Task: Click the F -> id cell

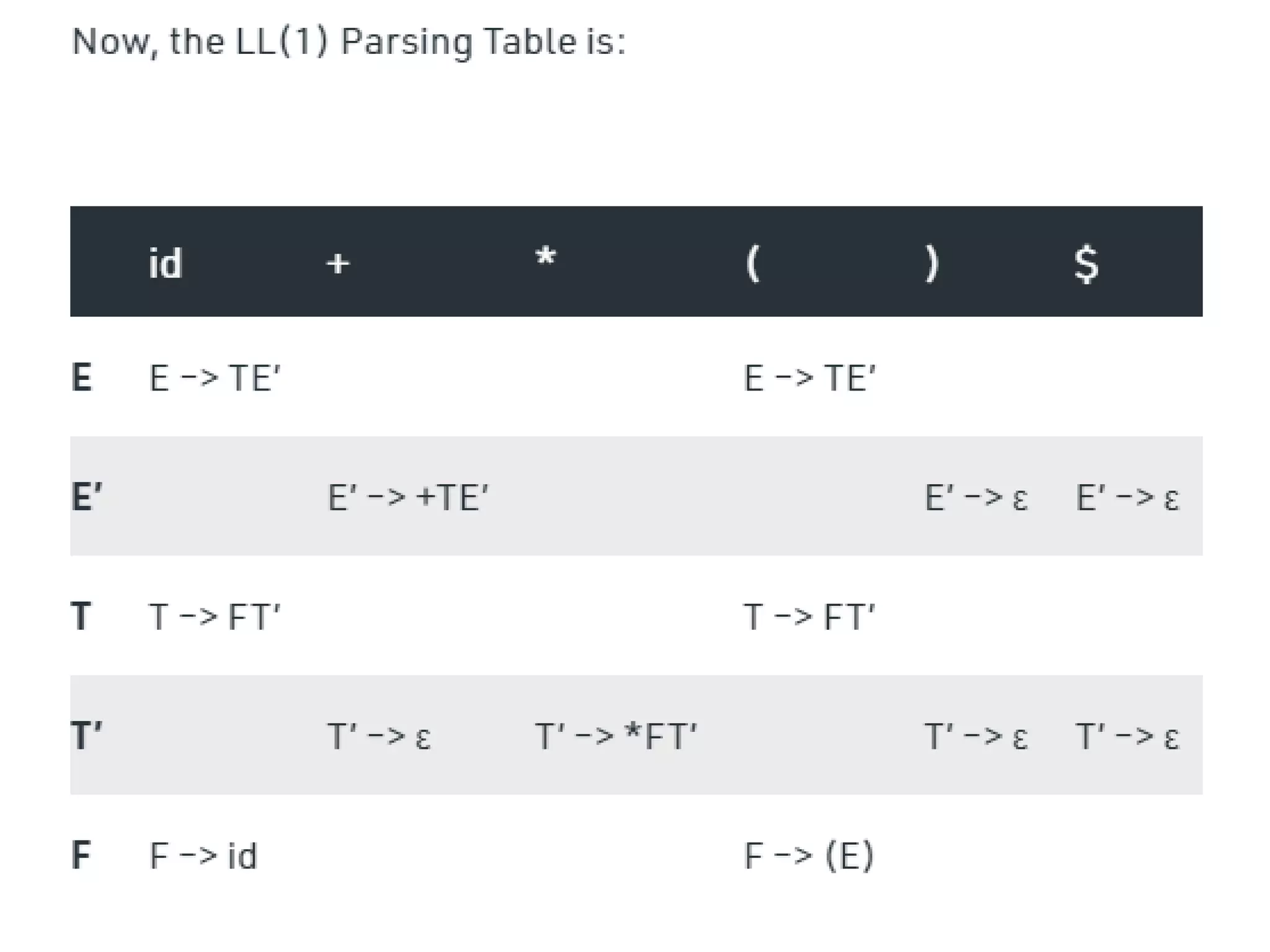Action: [x=203, y=856]
